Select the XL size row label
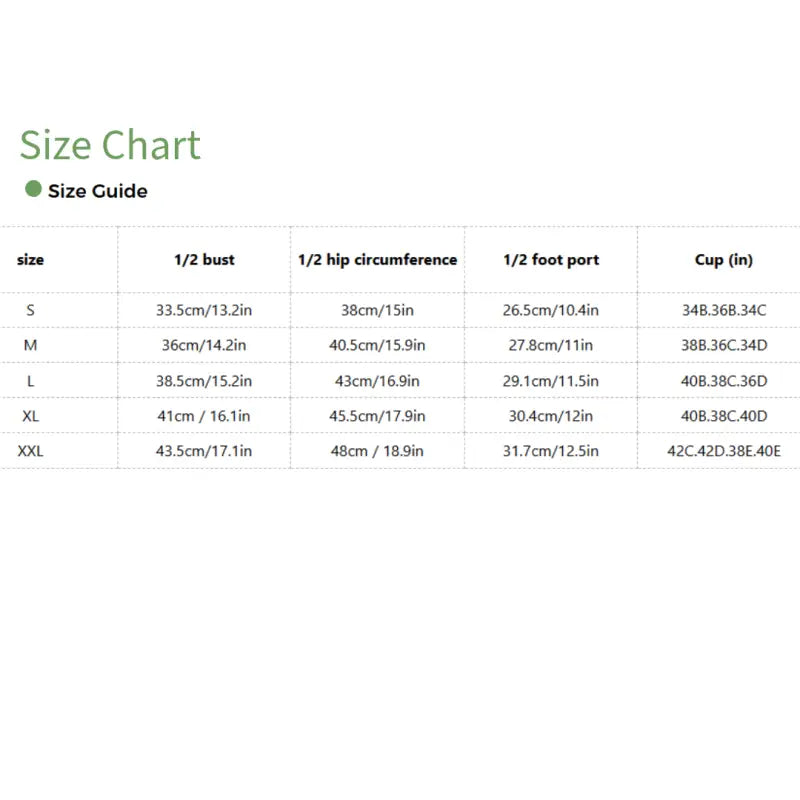800x800 pixels. click(30, 416)
